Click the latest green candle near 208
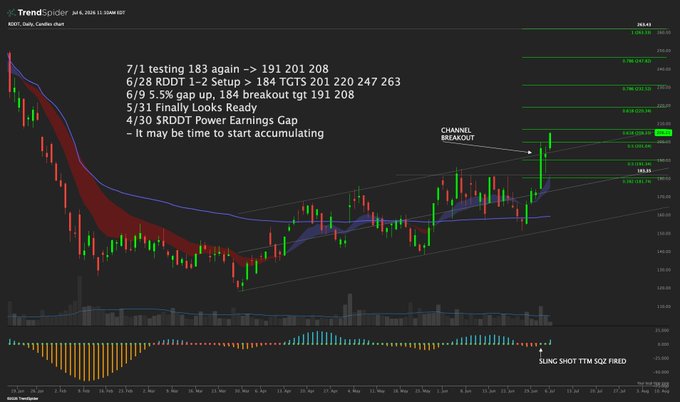 click(550, 141)
